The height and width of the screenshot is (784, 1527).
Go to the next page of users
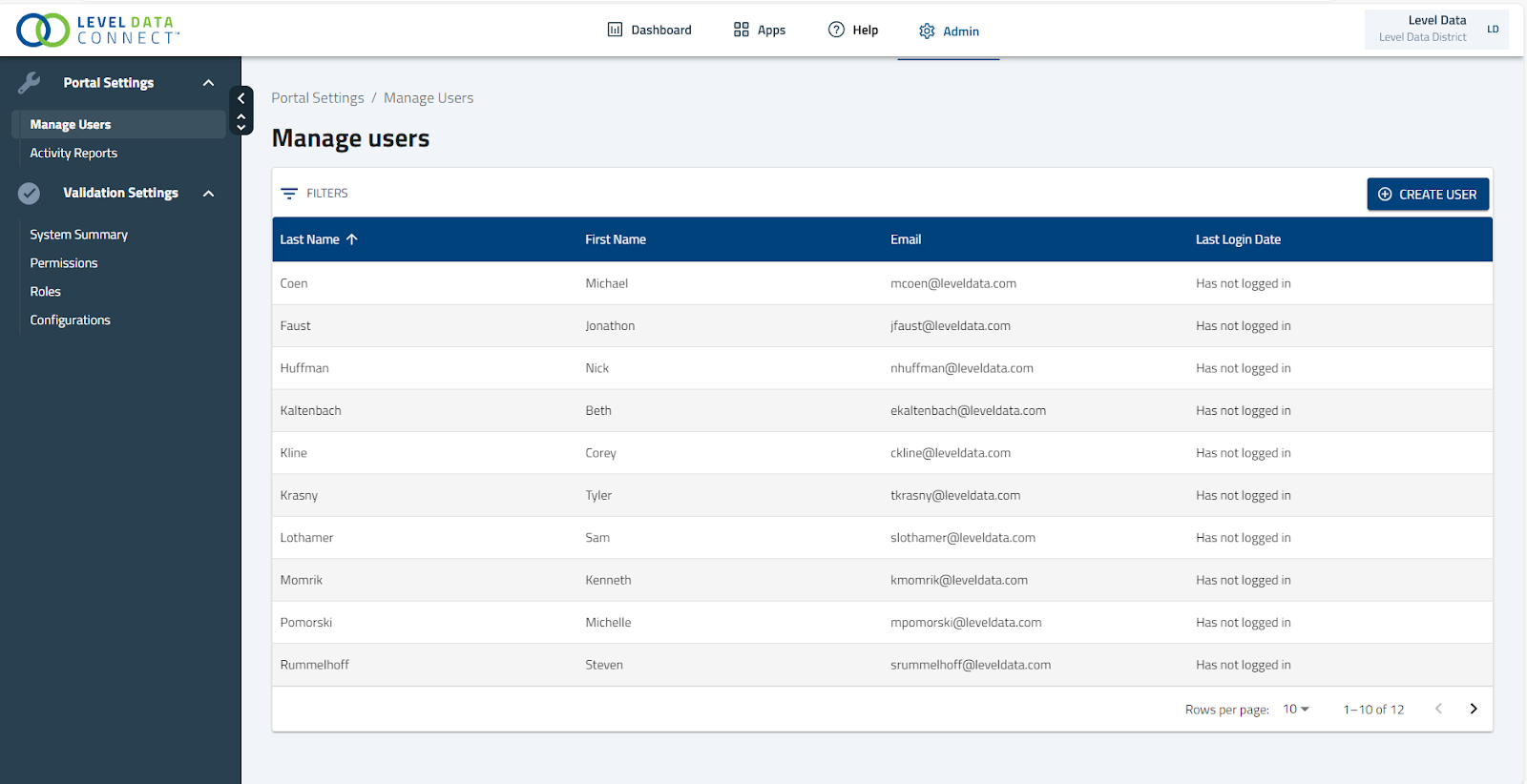point(1474,709)
